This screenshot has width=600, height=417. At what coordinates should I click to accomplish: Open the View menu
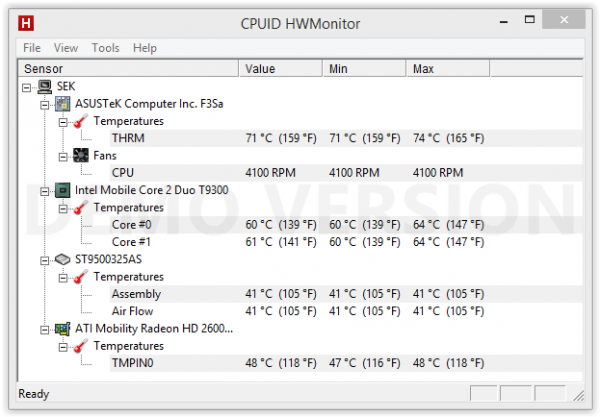pyautogui.click(x=66, y=48)
